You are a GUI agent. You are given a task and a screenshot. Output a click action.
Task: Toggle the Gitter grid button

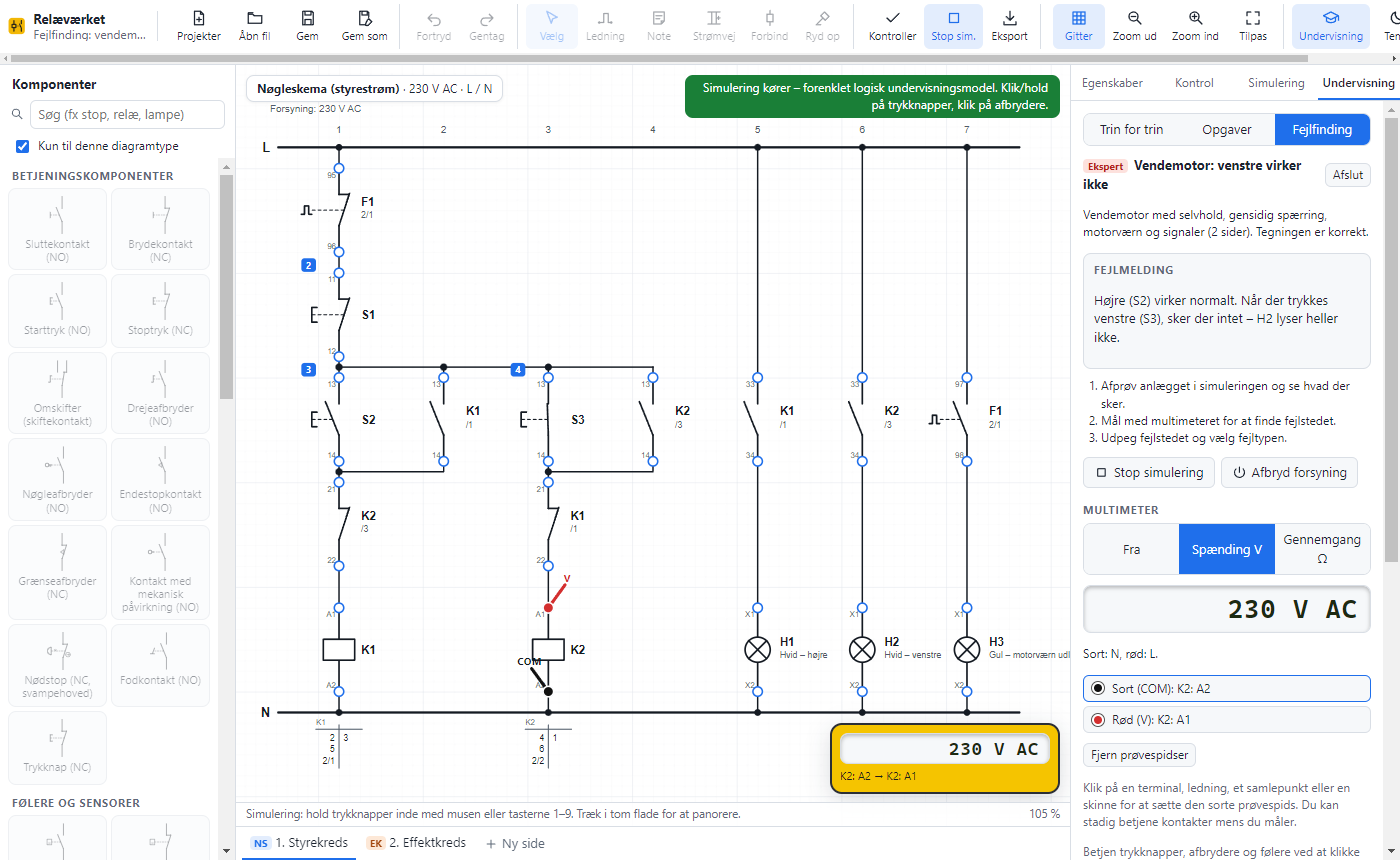(1078, 26)
